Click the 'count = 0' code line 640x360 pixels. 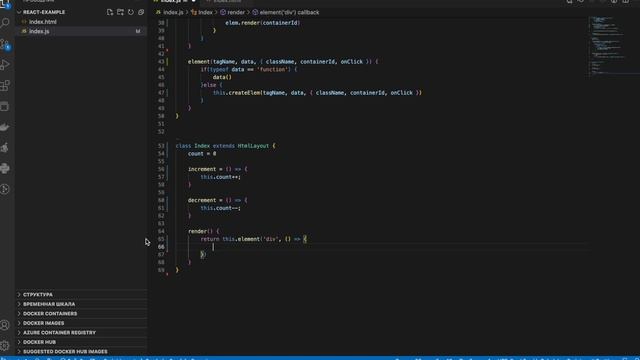click(202, 153)
